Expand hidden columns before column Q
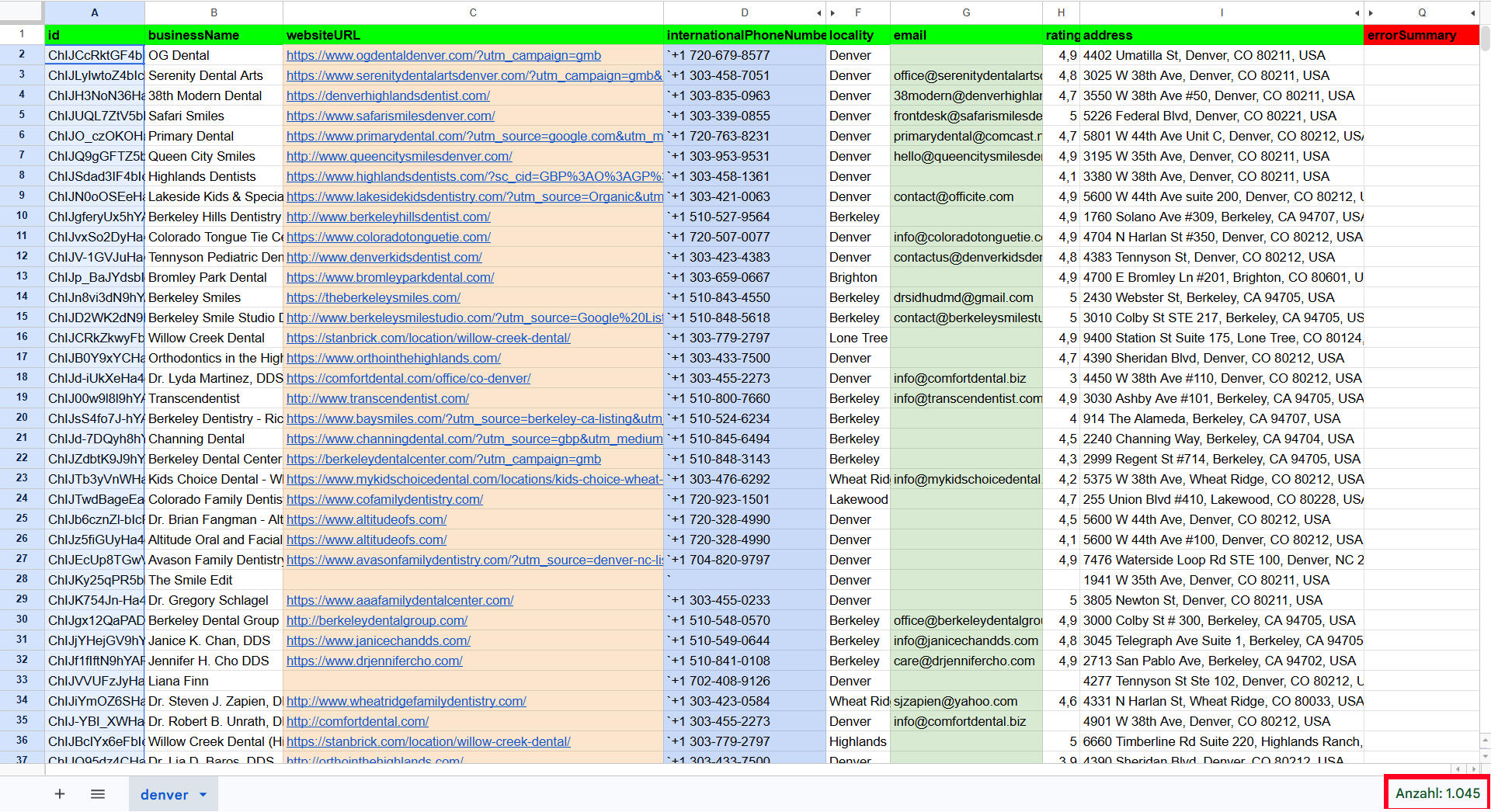1491x812 pixels. click(x=1371, y=12)
